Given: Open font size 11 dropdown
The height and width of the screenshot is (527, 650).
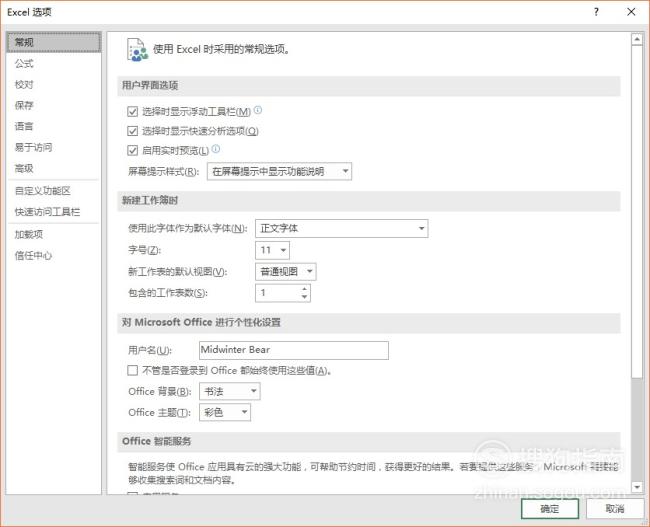Looking at the screenshot, I should 272,250.
